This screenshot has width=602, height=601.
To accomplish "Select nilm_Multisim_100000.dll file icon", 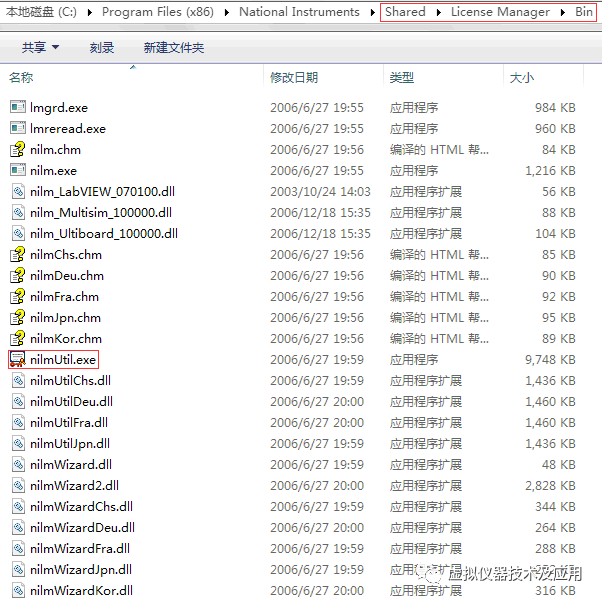I will click(18, 212).
